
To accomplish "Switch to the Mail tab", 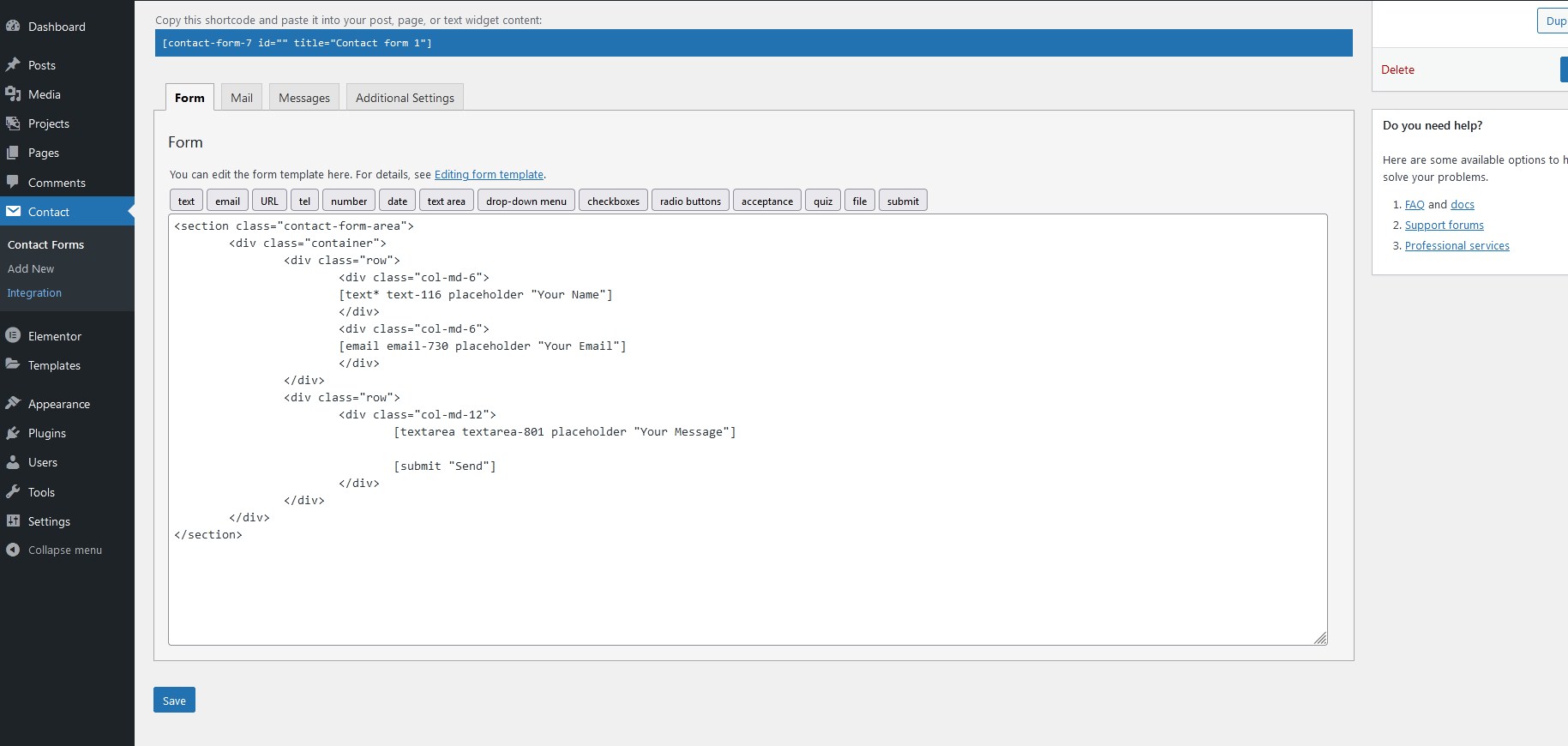I will coord(242,98).
